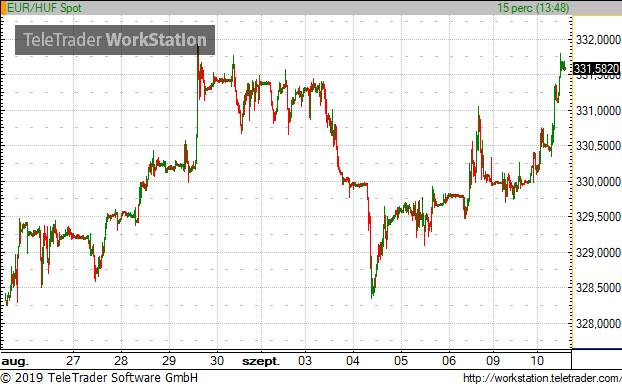This screenshot has height=386, width=622.
Task: Select date 09 on the time axis
Action: pos(493,361)
